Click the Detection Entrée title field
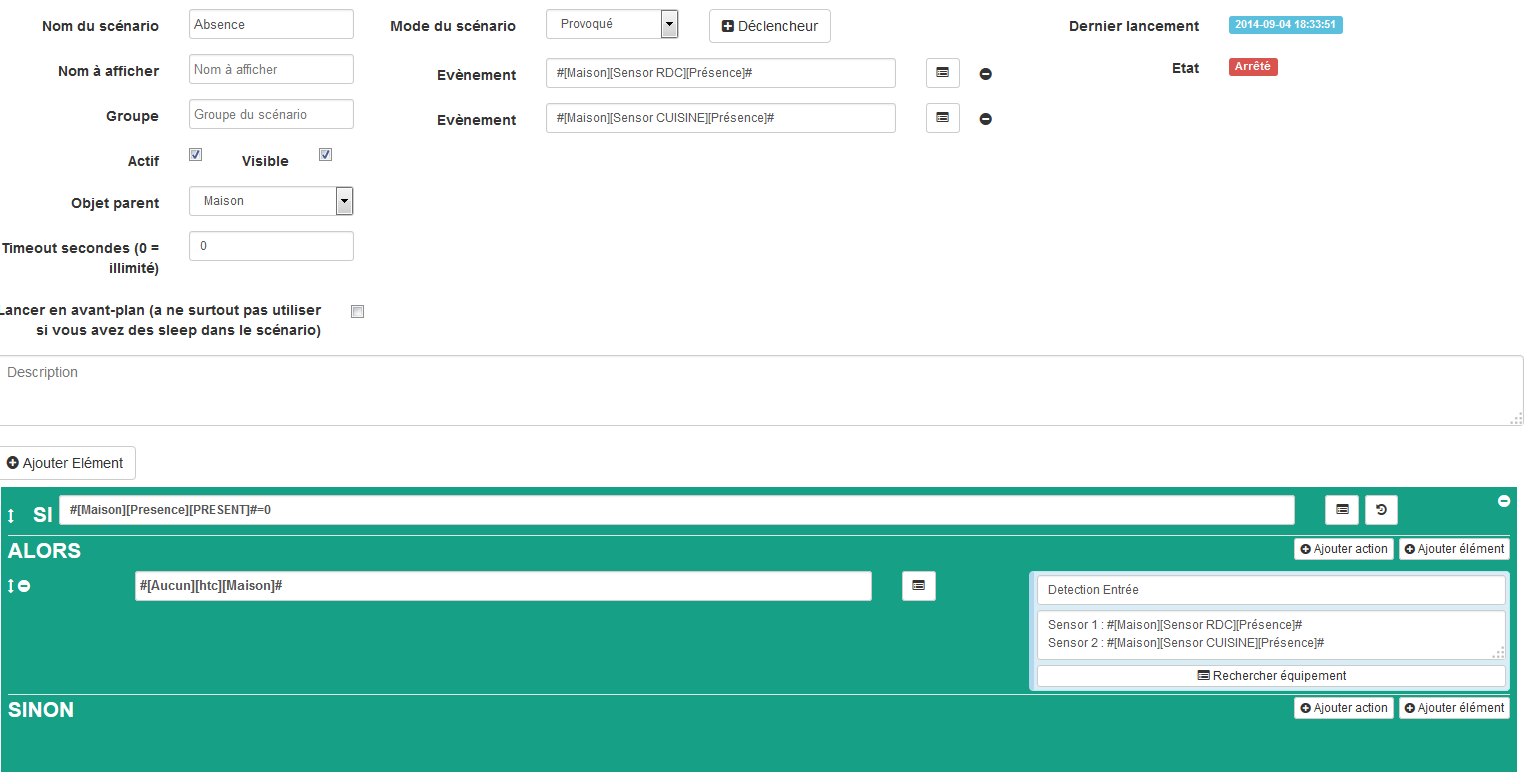The width and height of the screenshot is (1525, 778). (1271, 590)
